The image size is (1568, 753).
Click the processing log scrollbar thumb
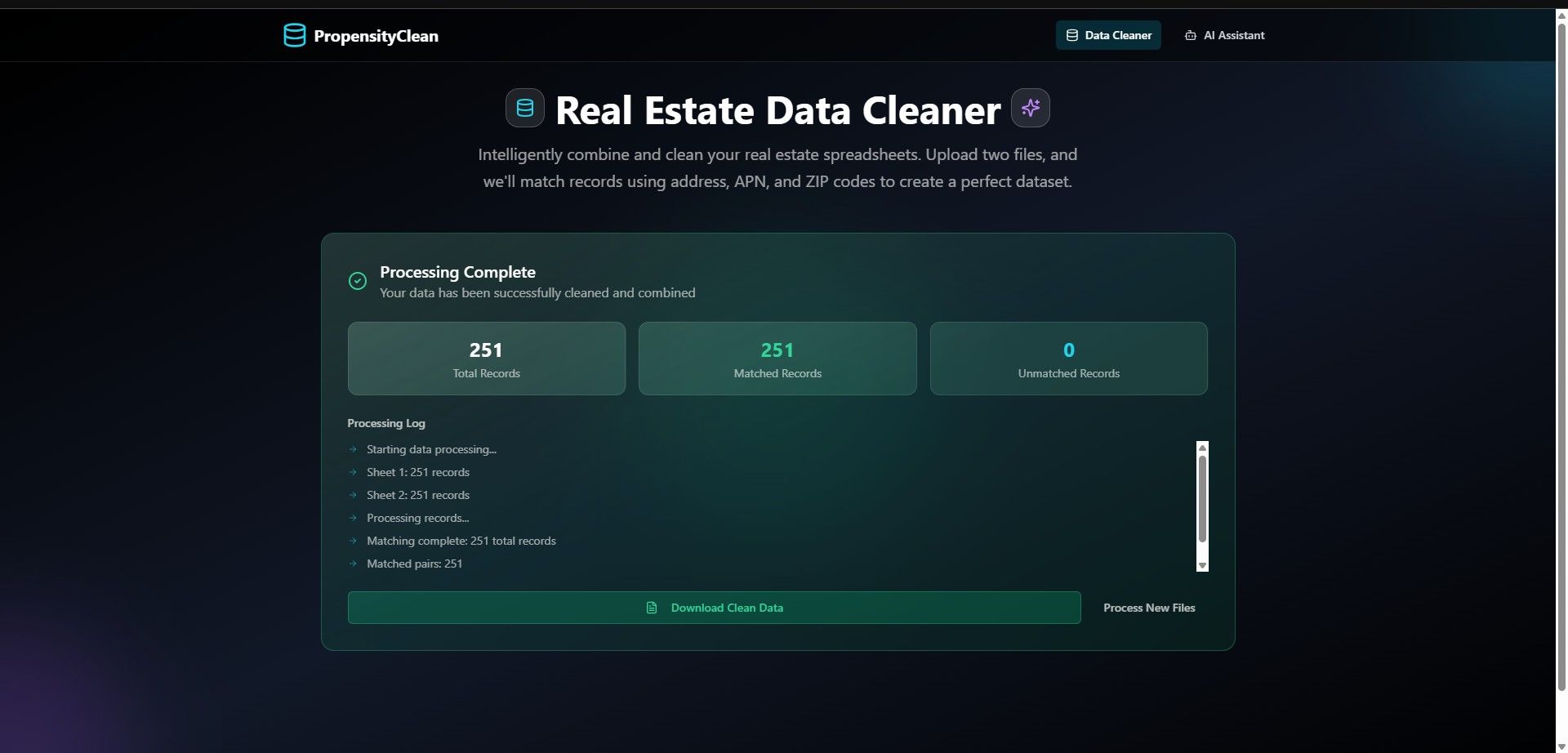point(1202,499)
